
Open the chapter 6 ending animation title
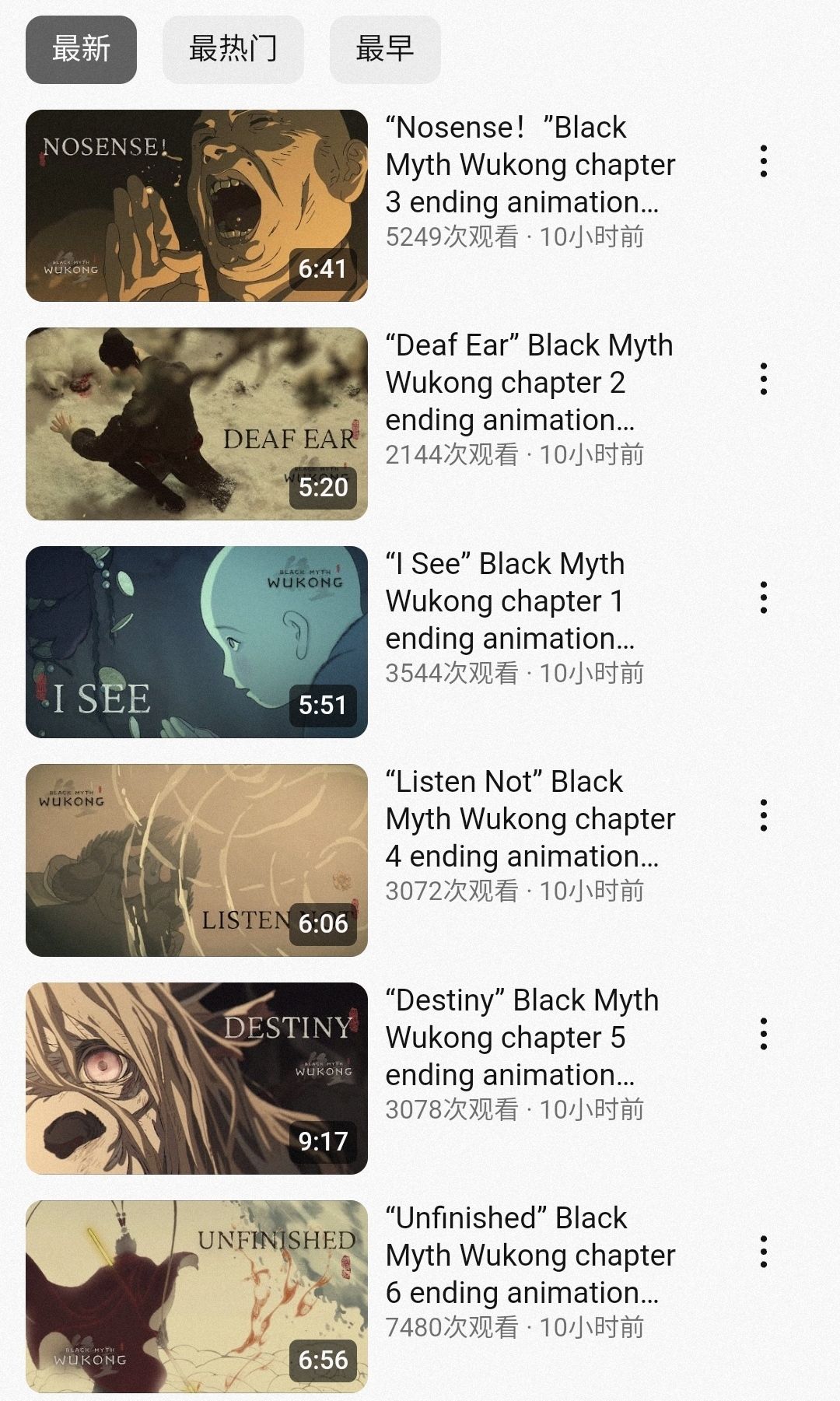tap(530, 1255)
